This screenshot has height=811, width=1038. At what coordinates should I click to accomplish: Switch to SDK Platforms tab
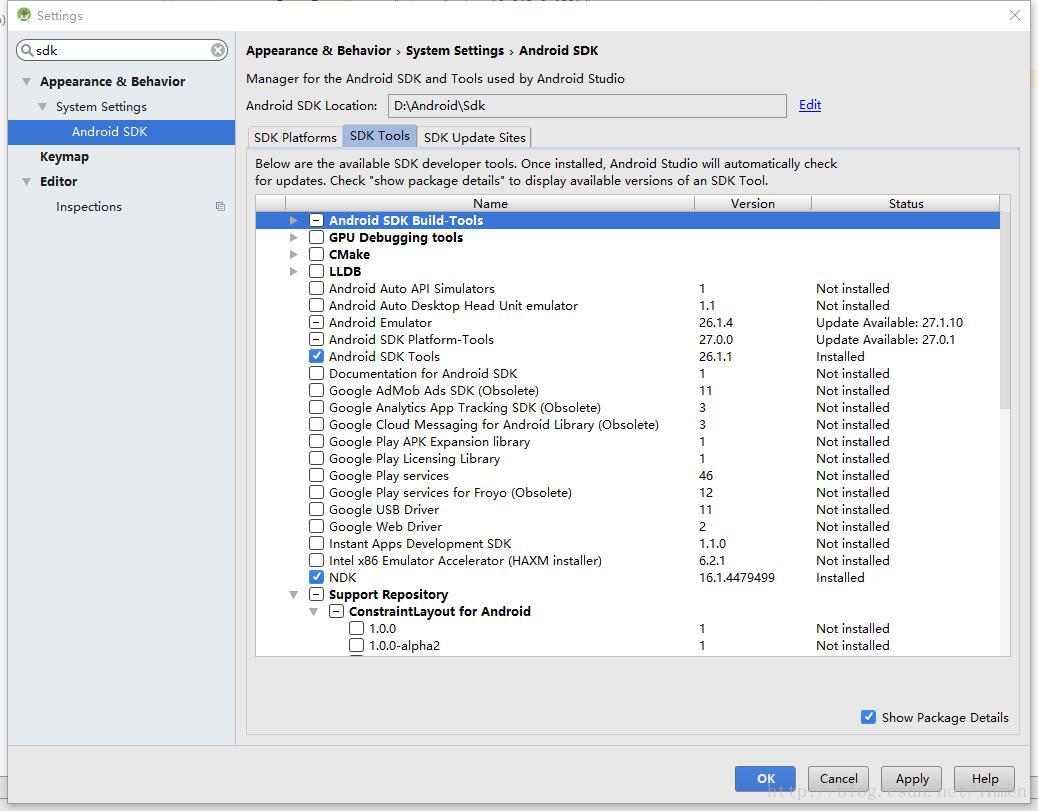295,137
